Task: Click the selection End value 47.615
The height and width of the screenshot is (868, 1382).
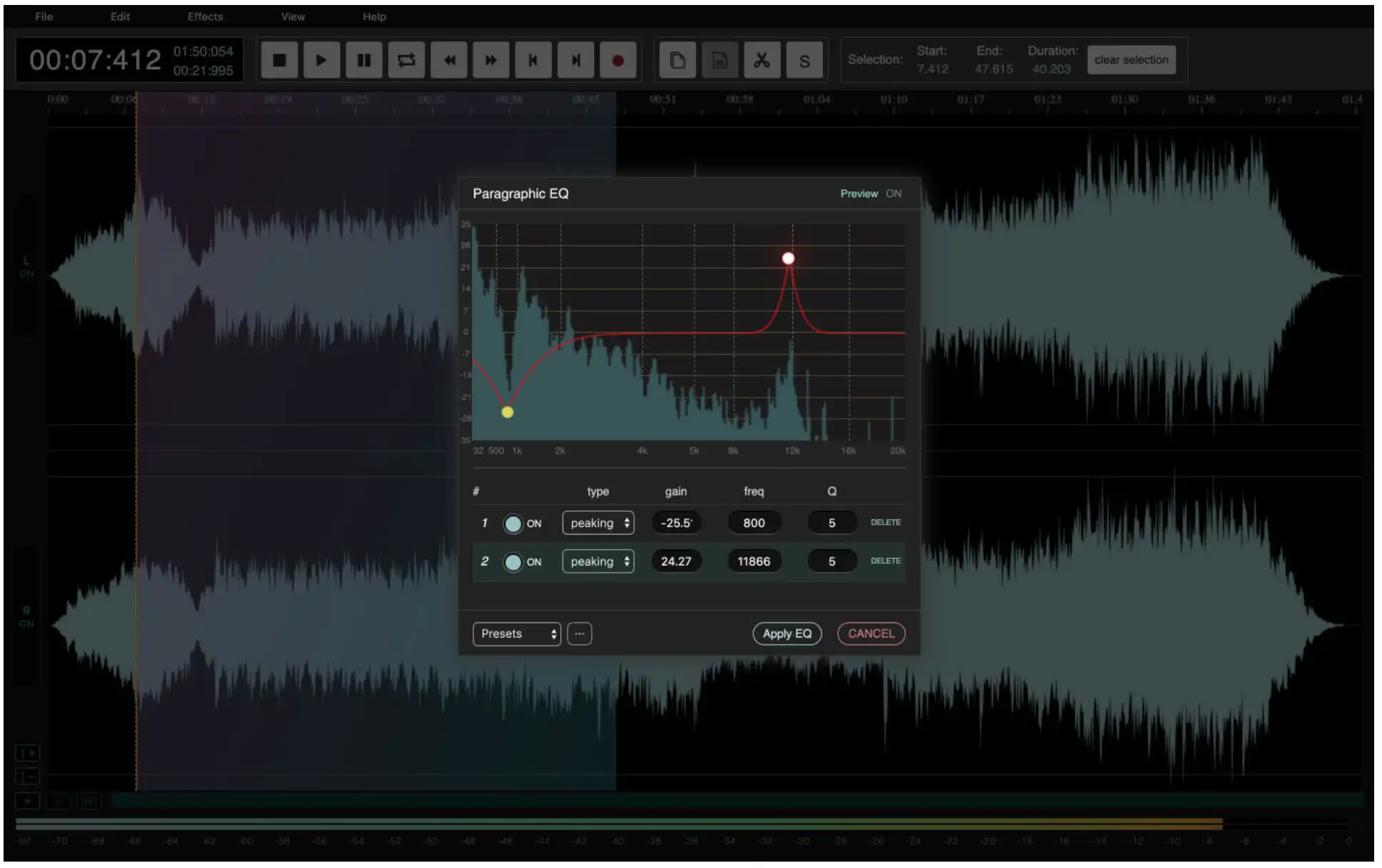Action: pos(994,69)
